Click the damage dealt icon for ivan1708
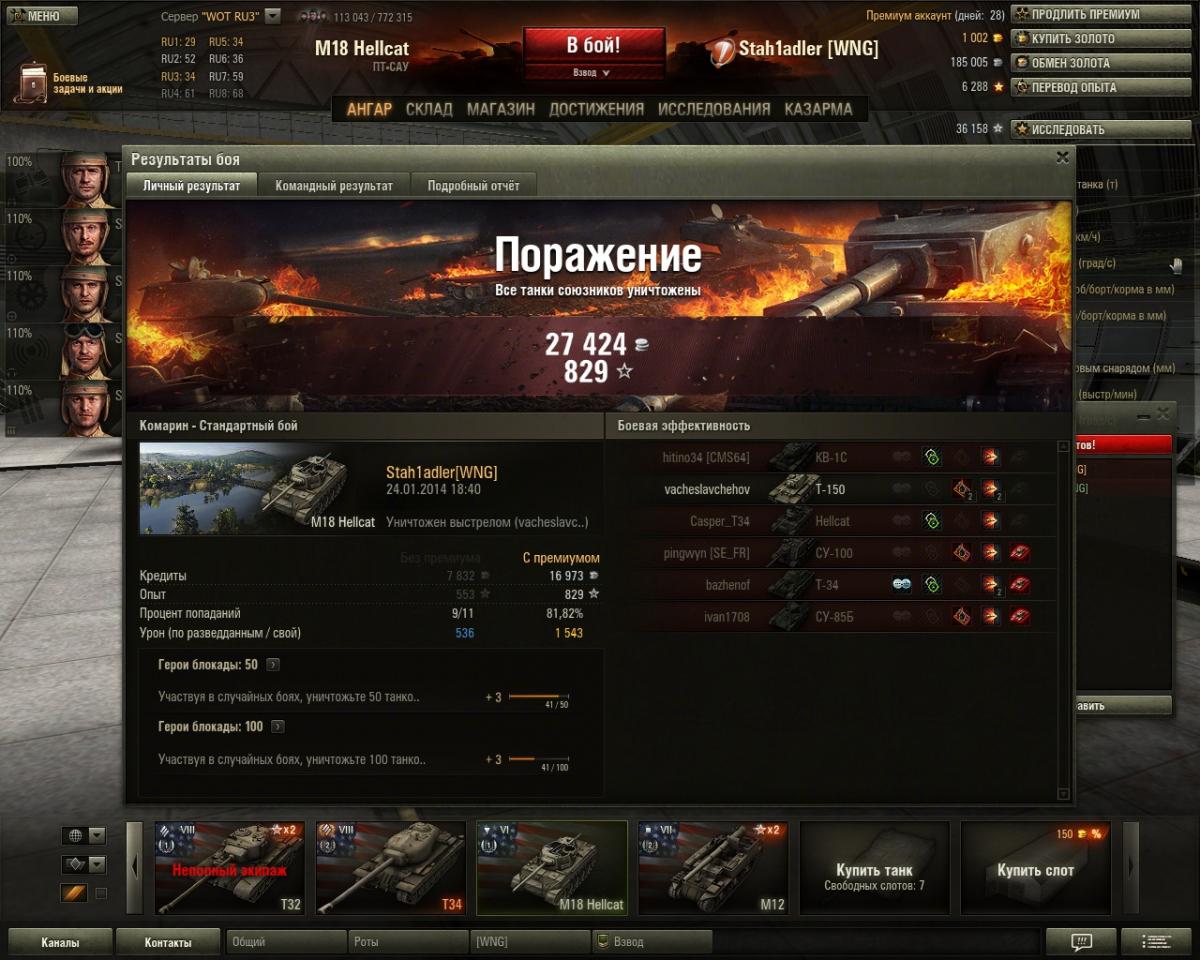 coord(990,616)
